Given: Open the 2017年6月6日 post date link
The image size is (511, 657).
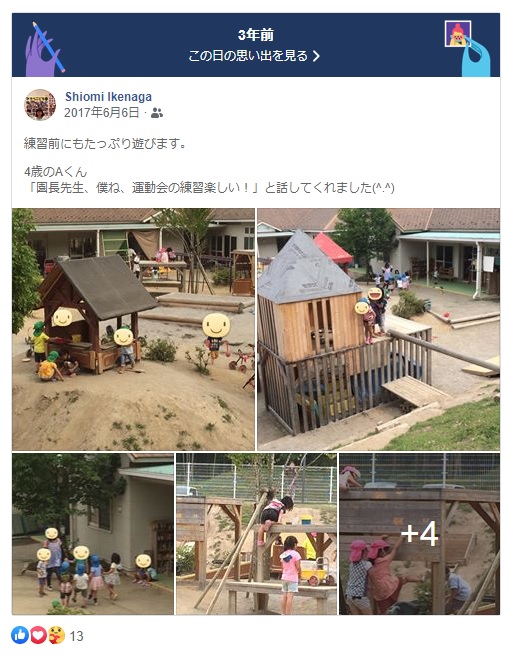Looking at the screenshot, I should coord(101,113).
